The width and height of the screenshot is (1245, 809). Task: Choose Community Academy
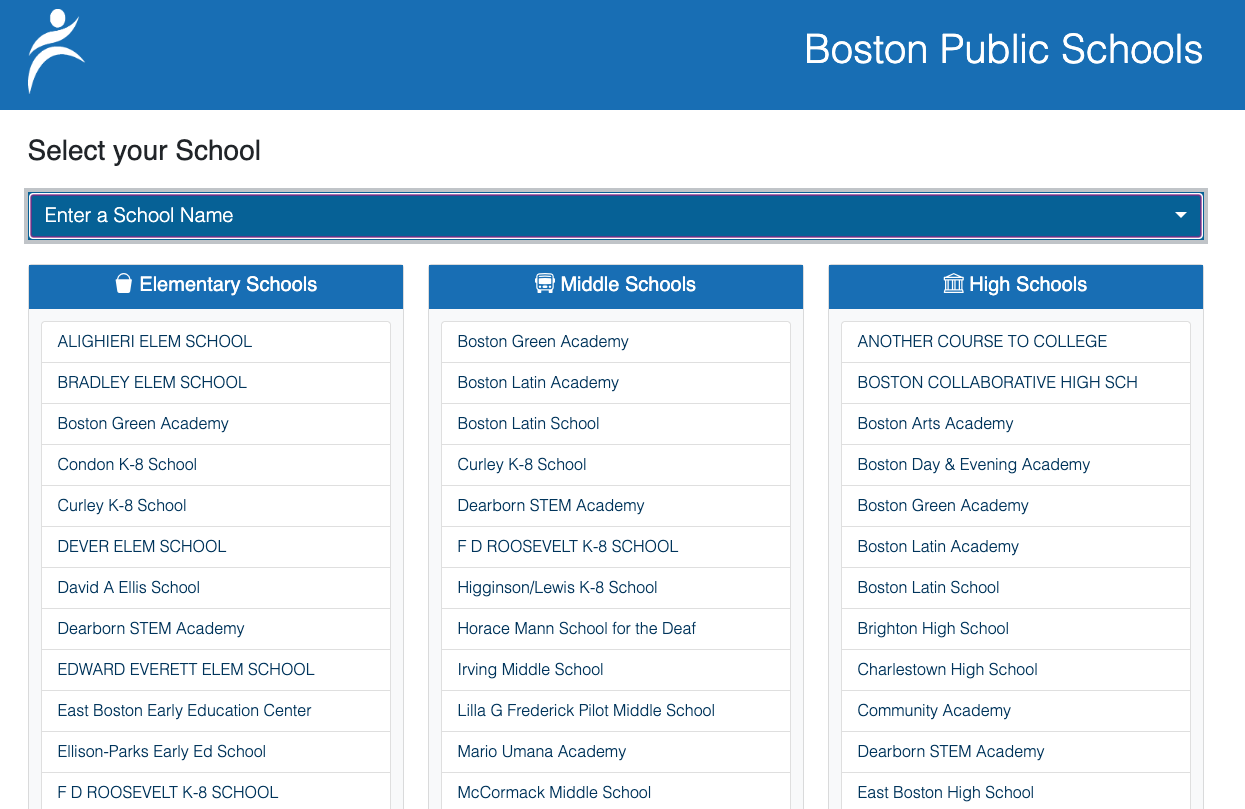tap(1016, 711)
